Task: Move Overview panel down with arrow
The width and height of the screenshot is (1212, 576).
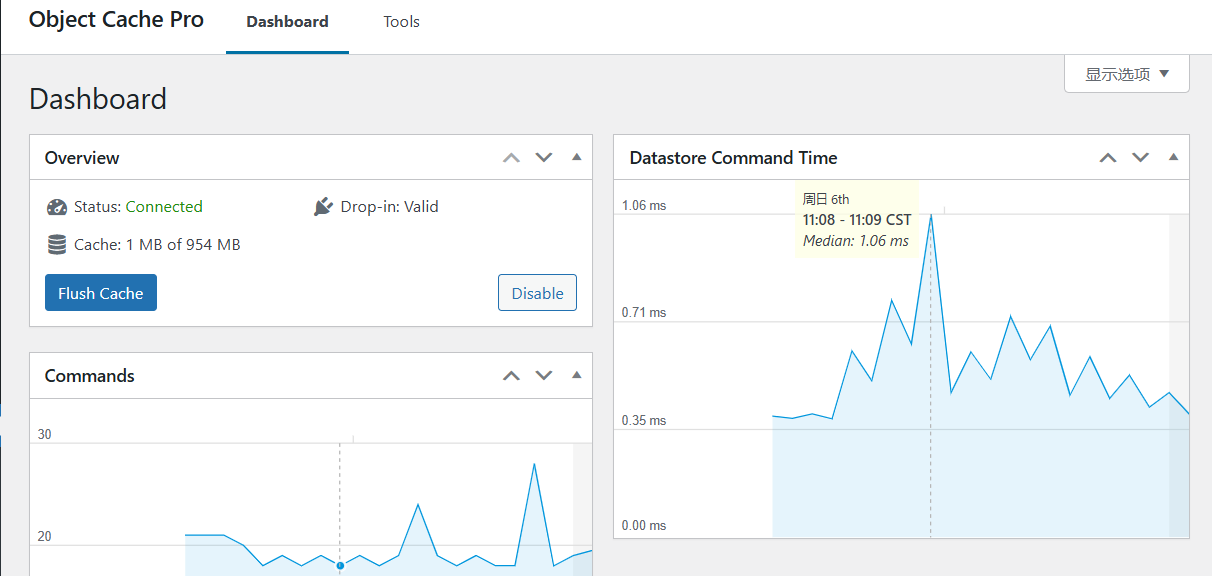Action: tap(544, 157)
